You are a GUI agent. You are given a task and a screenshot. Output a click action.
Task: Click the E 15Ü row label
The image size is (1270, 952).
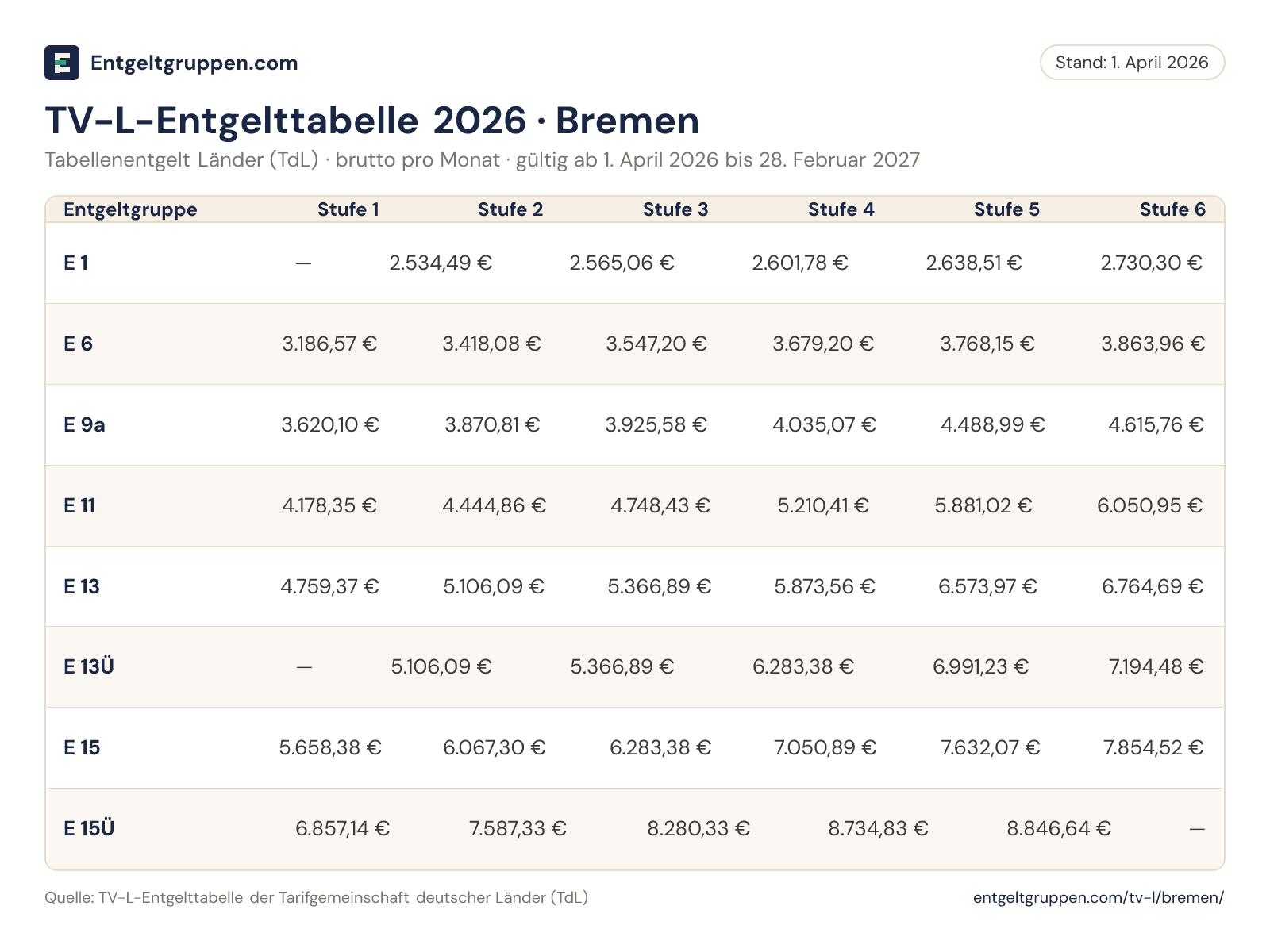tap(89, 828)
